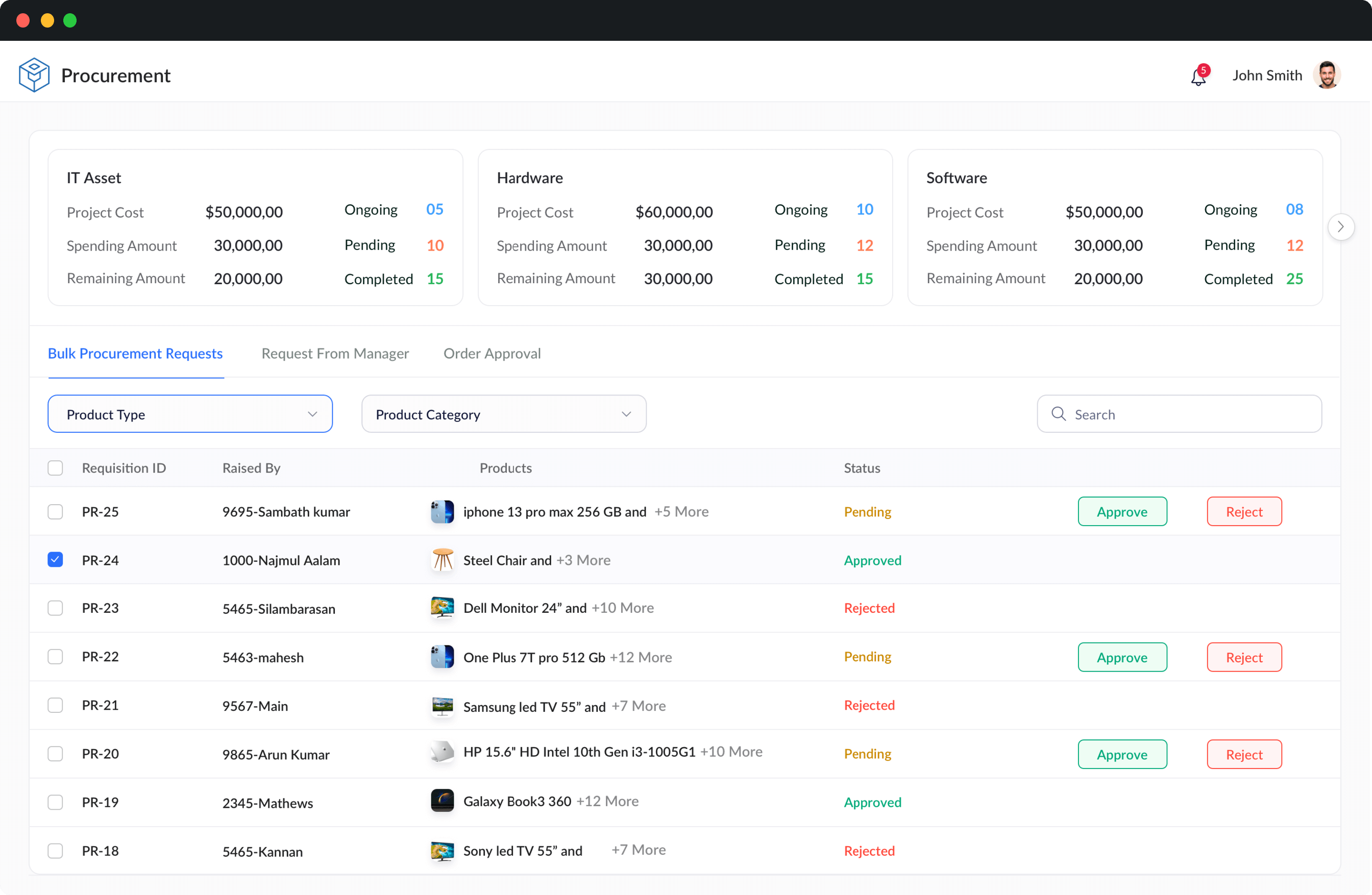Image resolution: width=1372 pixels, height=895 pixels.
Task: Select all requests via header checkbox
Action: 55,467
